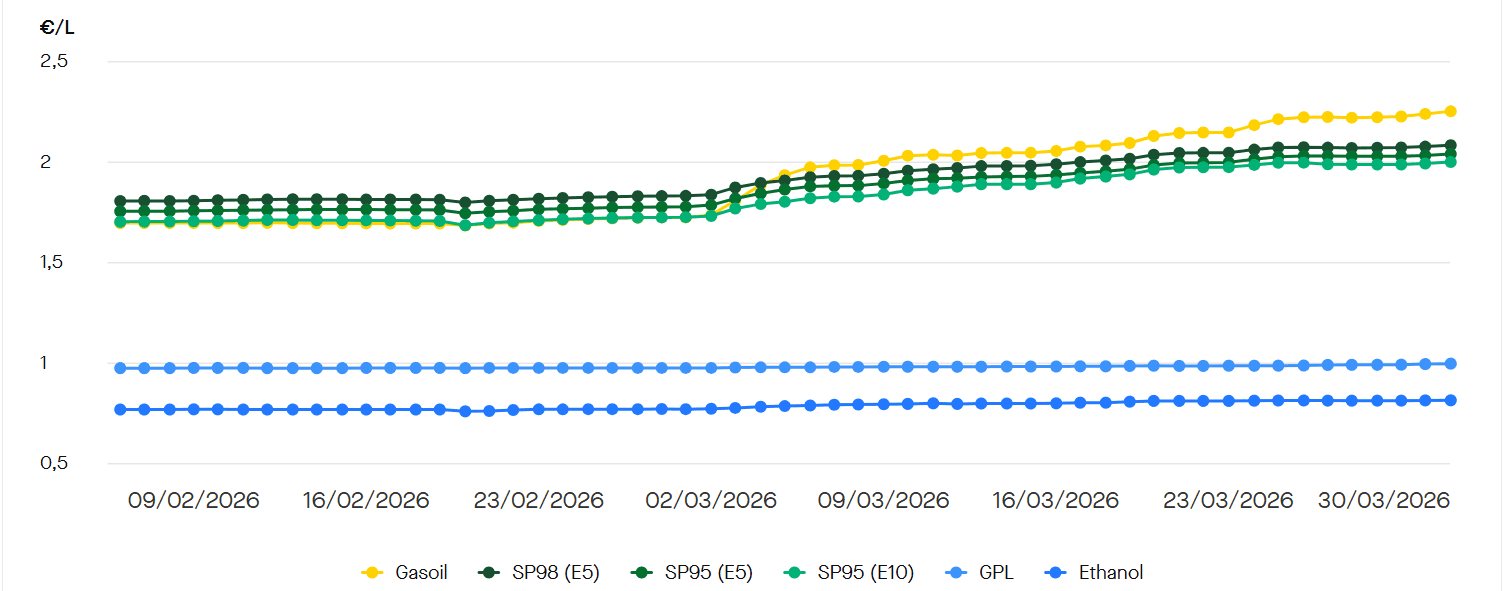Select the 23/02/2026 axis date
The width and height of the screenshot is (1503, 591).
pyautogui.click(x=540, y=500)
